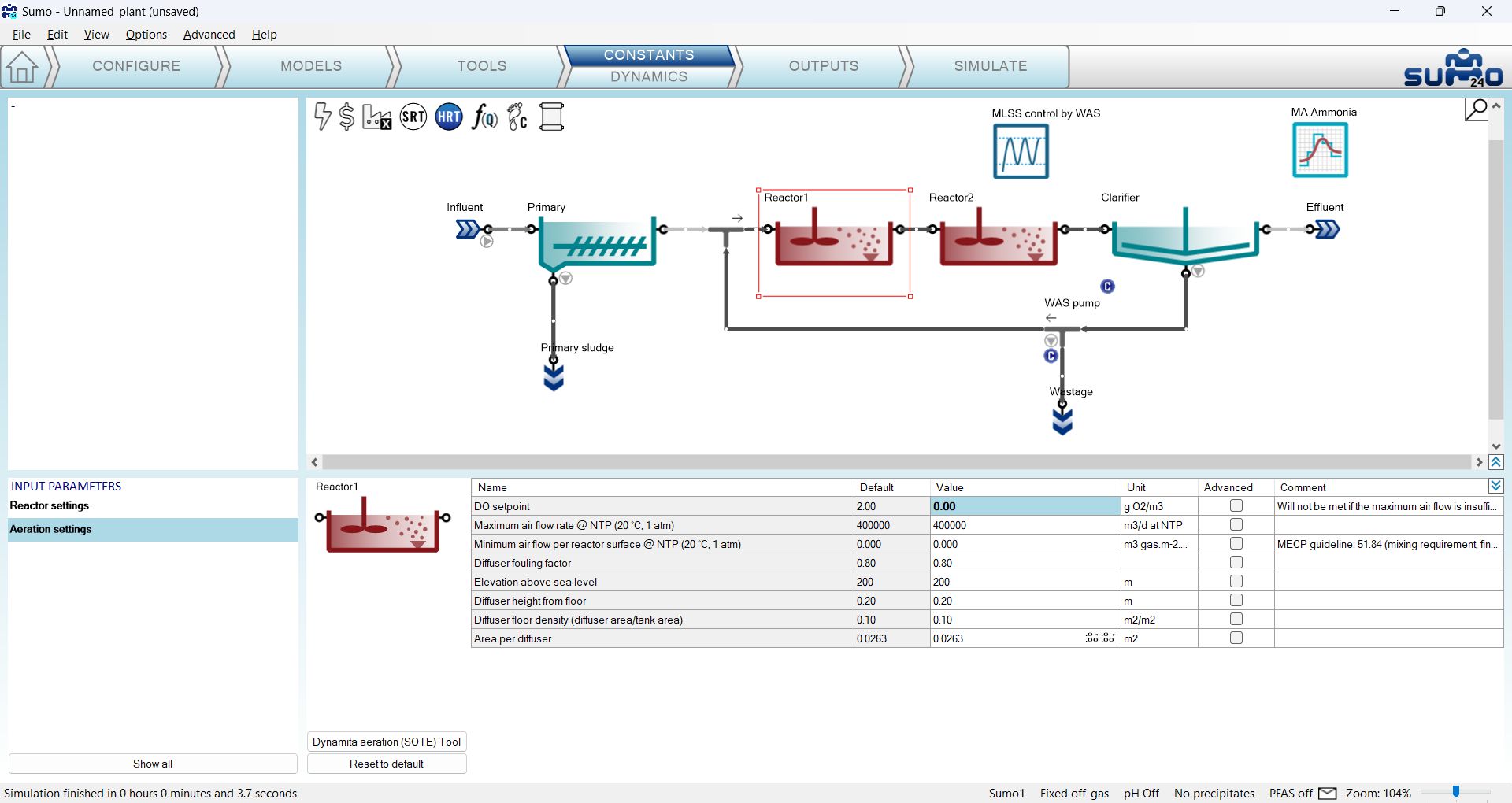Open the Help menu

pos(265,35)
